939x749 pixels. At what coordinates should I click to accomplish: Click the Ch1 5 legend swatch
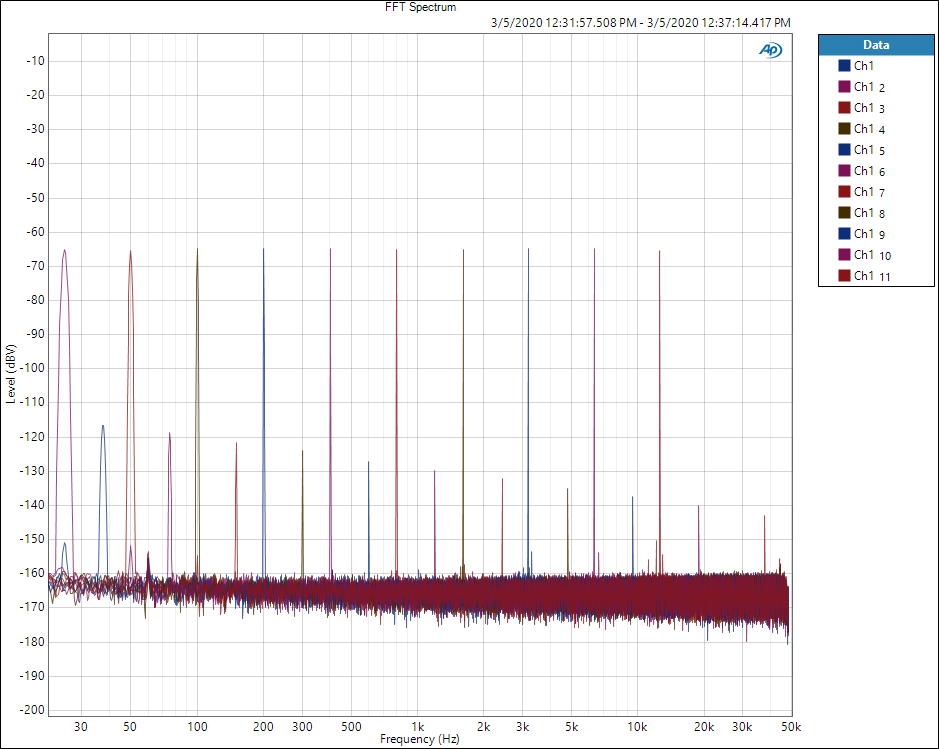point(844,150)
